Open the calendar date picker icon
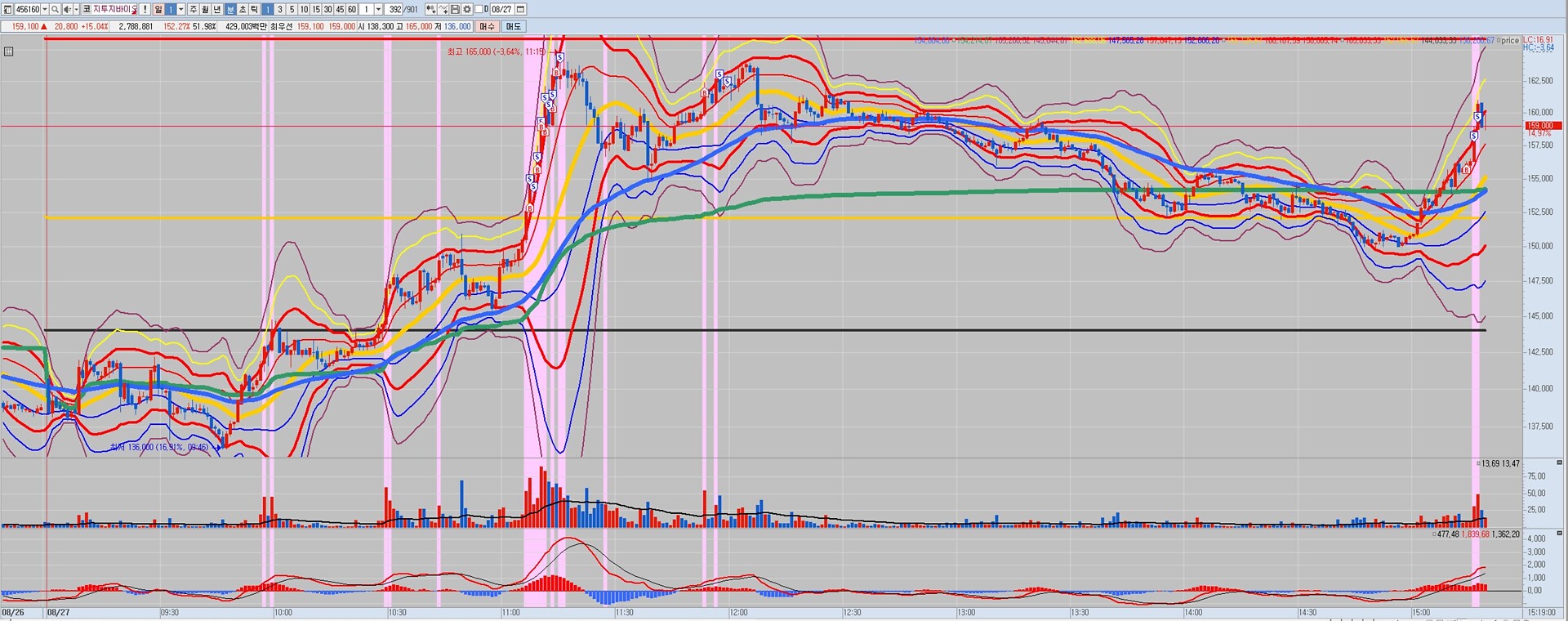 click(x=521, y=9)
